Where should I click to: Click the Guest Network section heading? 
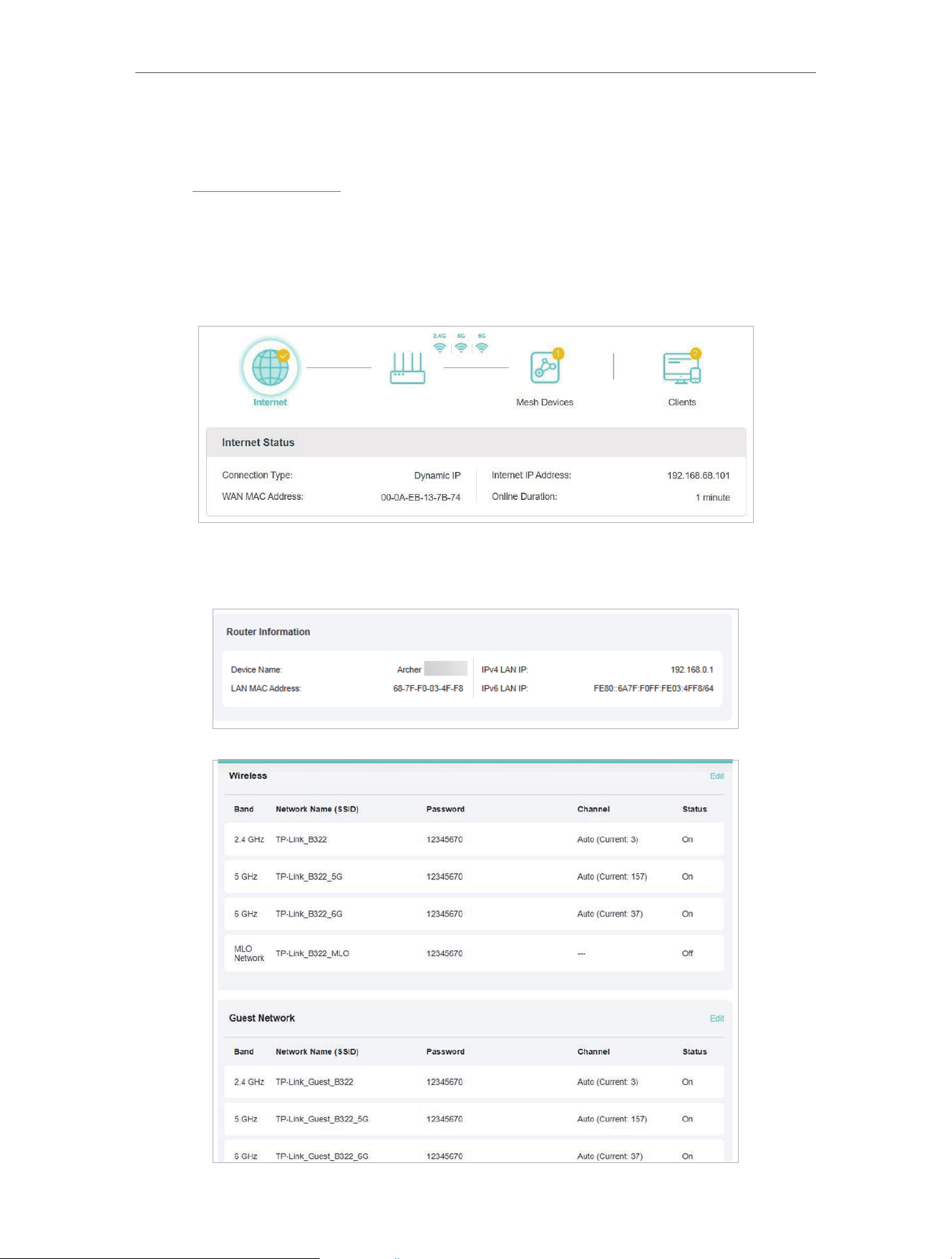(x=262, y=1018)
